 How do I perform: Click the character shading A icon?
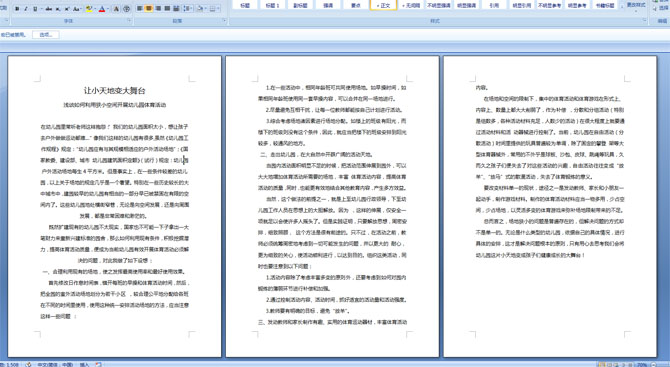(116, 9)
